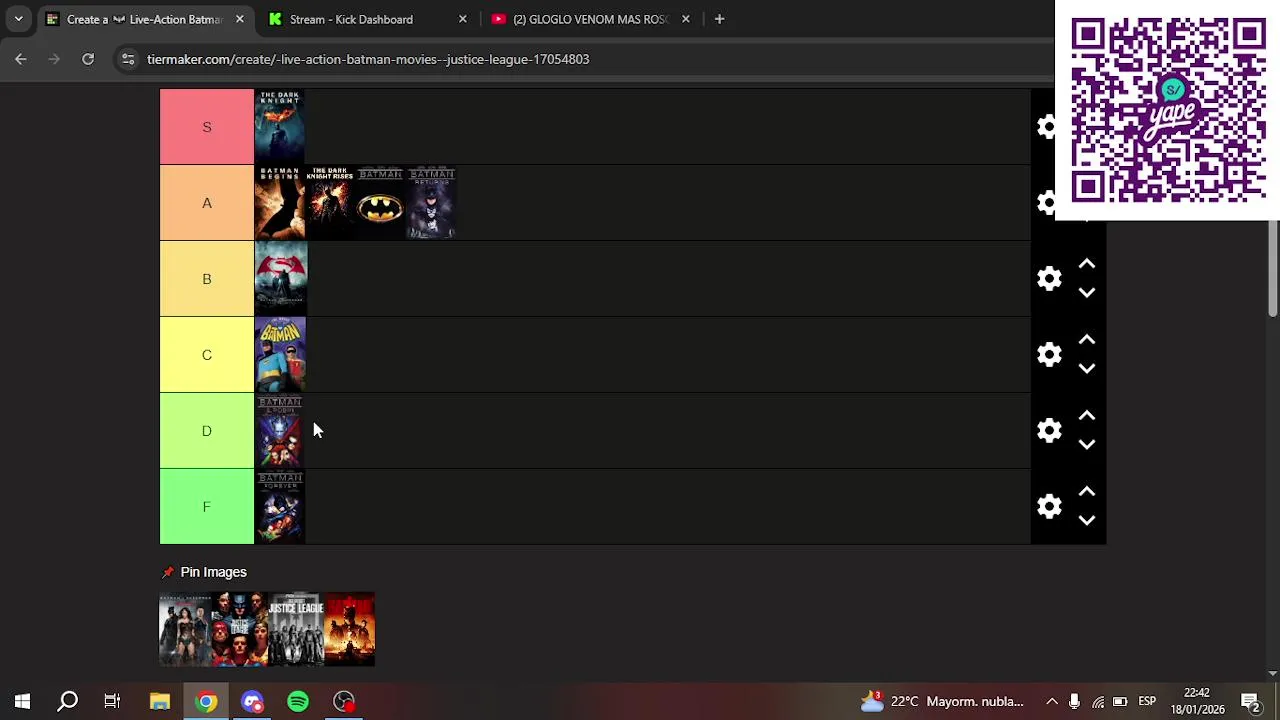Move tier F row up
This screenshot has width=1280, height=720.
(1087, 493)
